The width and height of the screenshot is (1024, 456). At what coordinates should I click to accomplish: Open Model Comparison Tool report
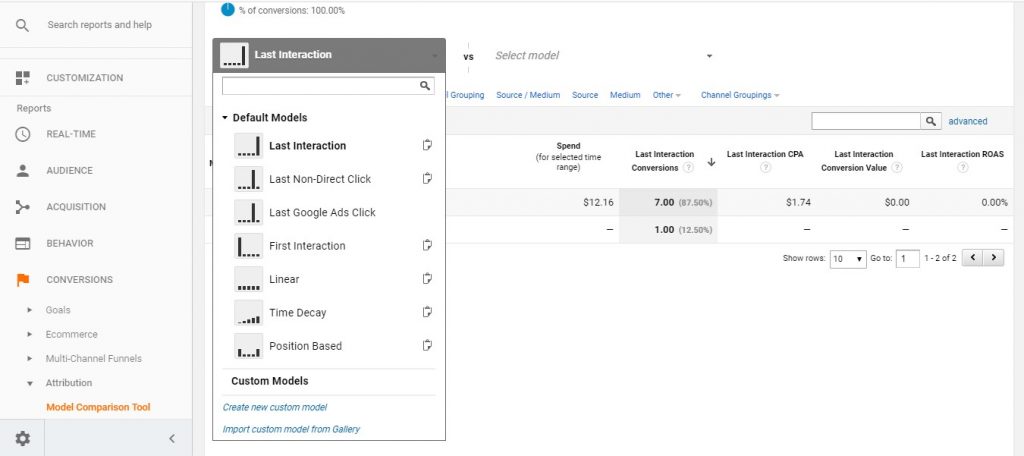coord(99,408)
